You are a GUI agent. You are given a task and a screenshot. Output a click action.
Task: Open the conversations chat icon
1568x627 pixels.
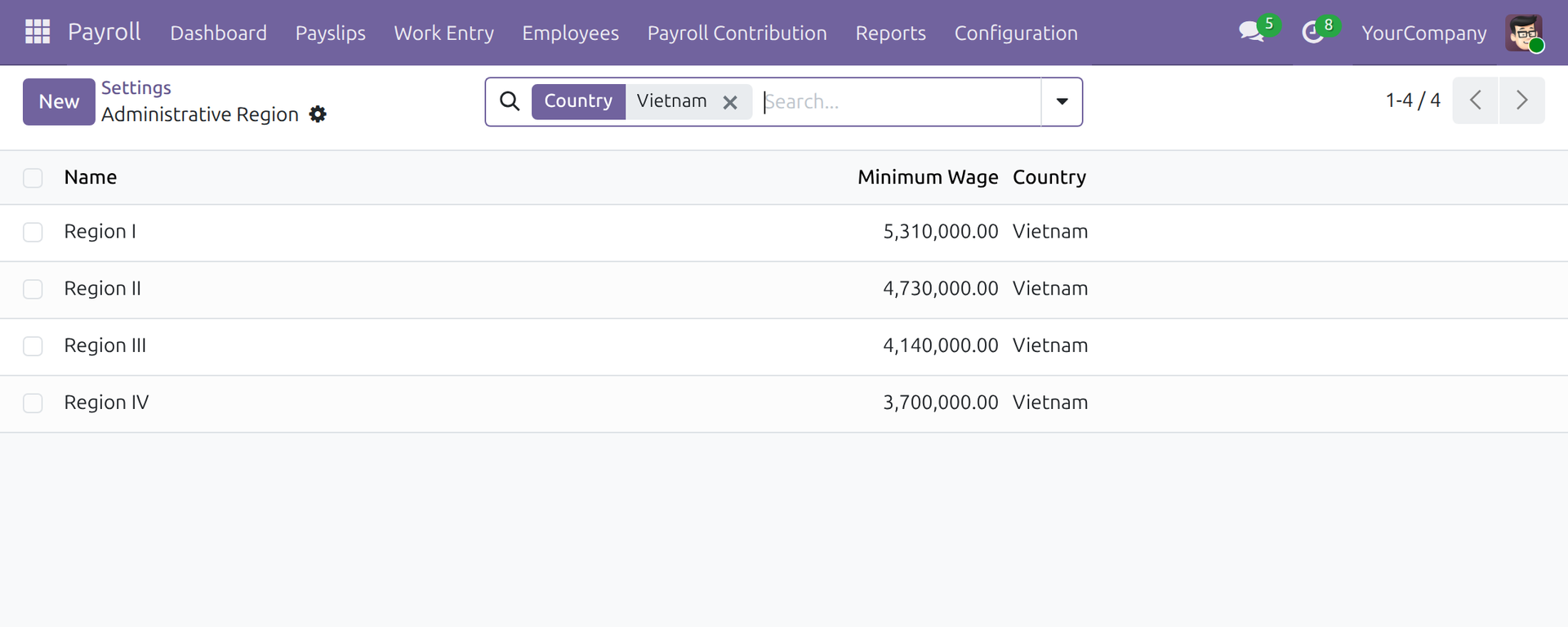tap(1251, 33)
